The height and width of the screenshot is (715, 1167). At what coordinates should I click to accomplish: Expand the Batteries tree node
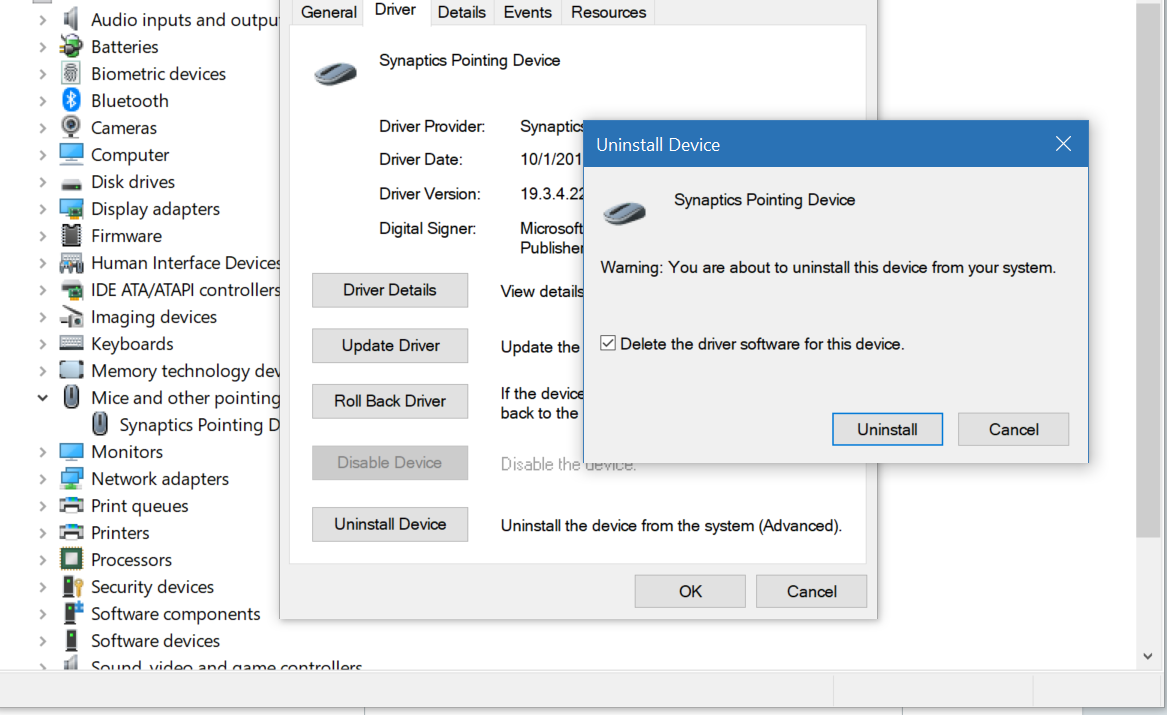(x=42, y=47)
